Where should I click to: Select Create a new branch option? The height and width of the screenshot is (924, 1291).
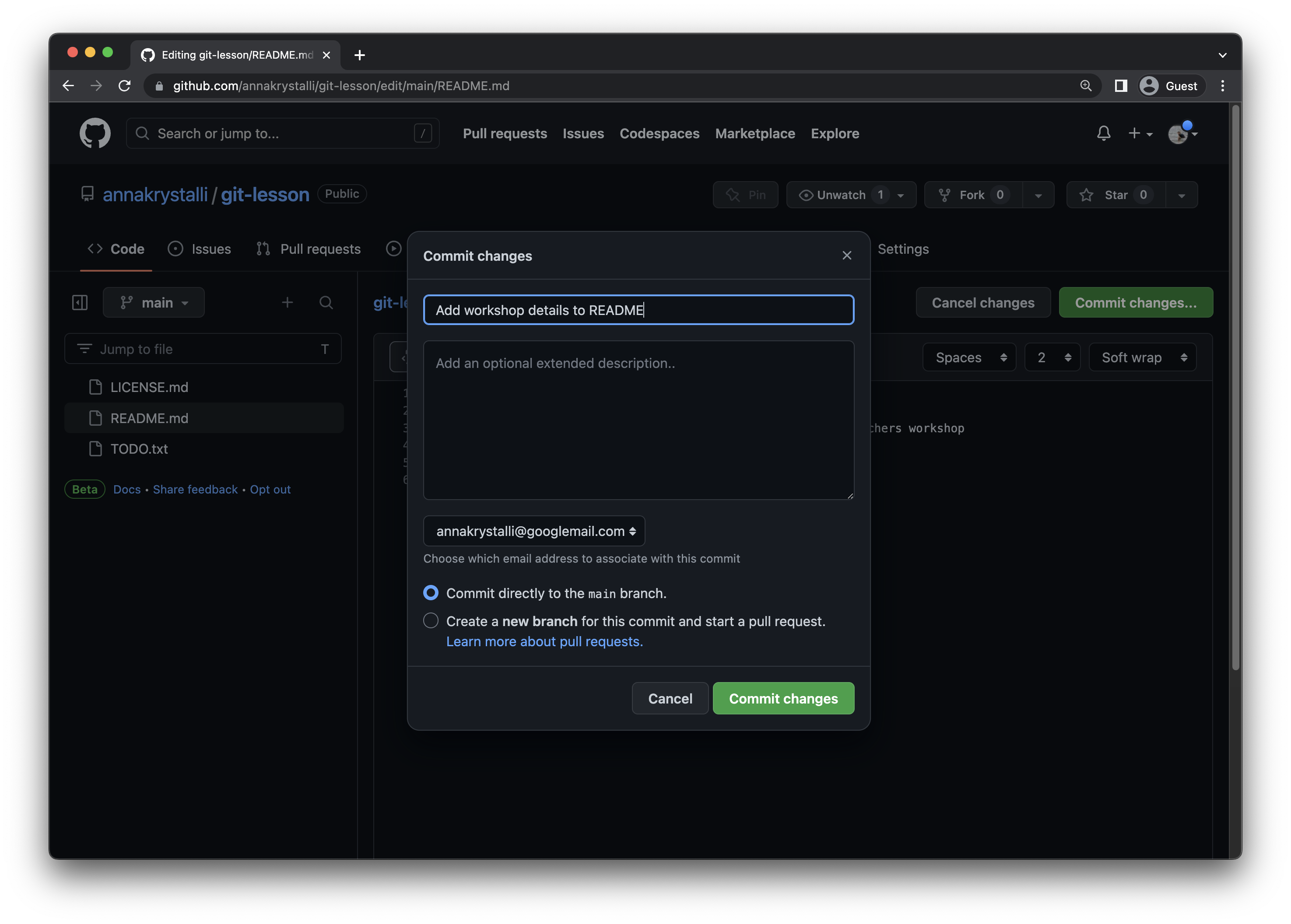click(x=431, y=621)
